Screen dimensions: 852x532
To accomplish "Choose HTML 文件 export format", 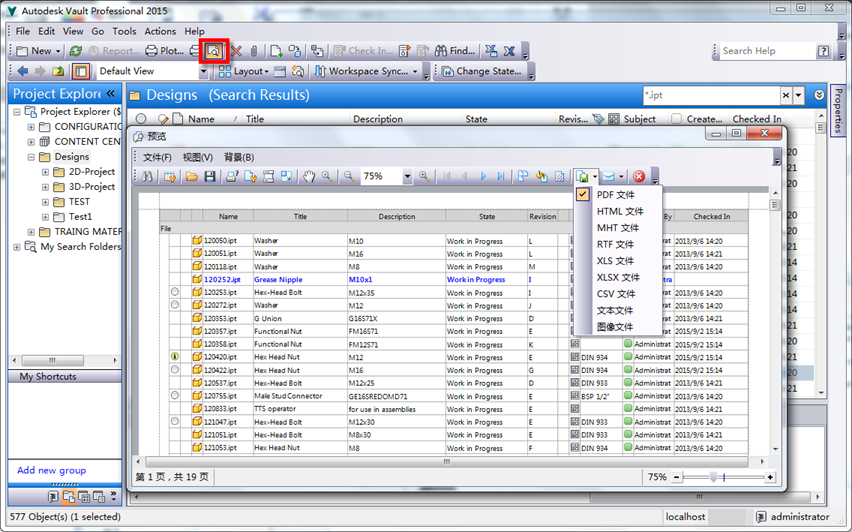I will coord(618,211).
